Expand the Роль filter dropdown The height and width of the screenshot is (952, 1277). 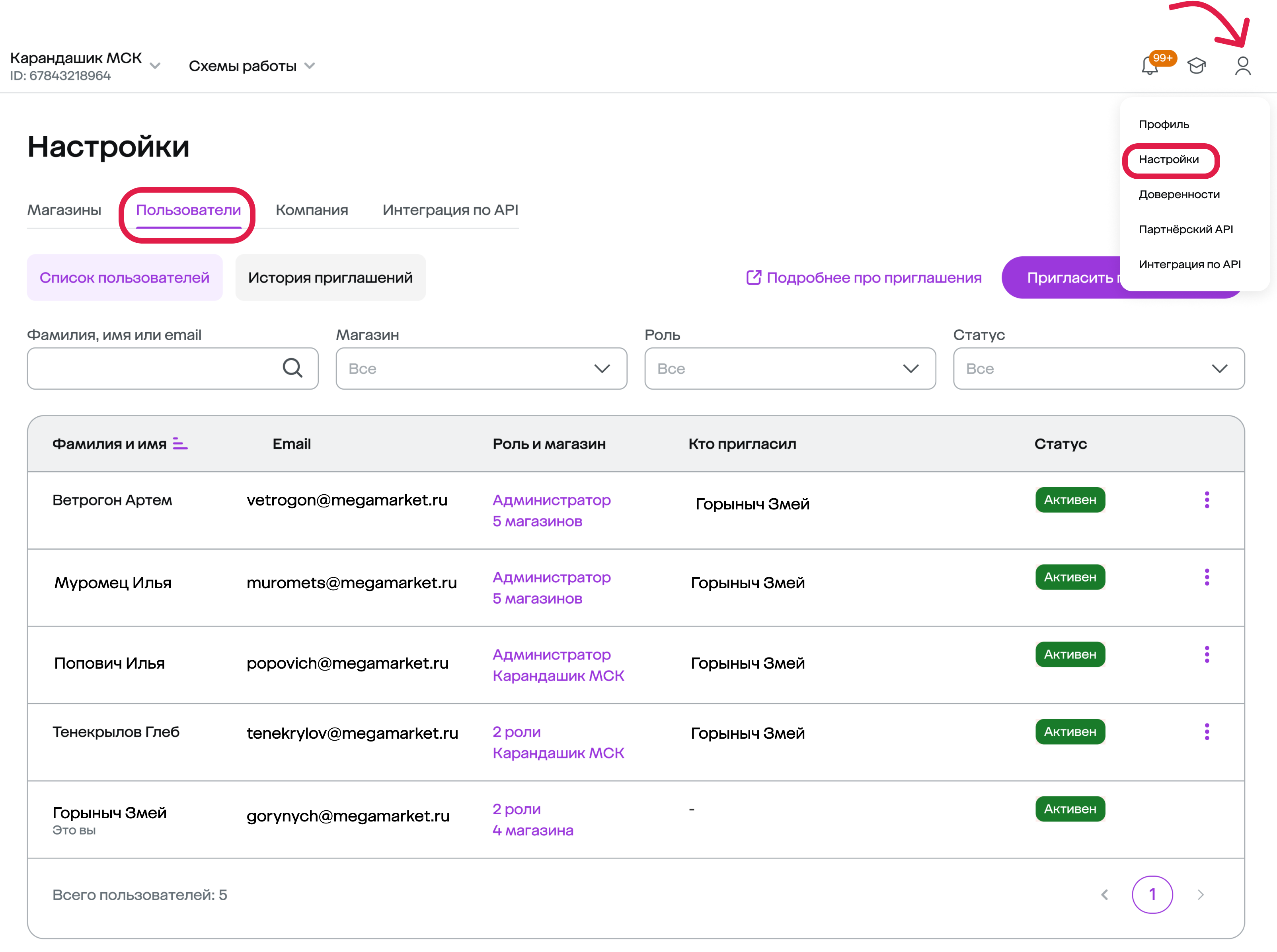(790, 368)
